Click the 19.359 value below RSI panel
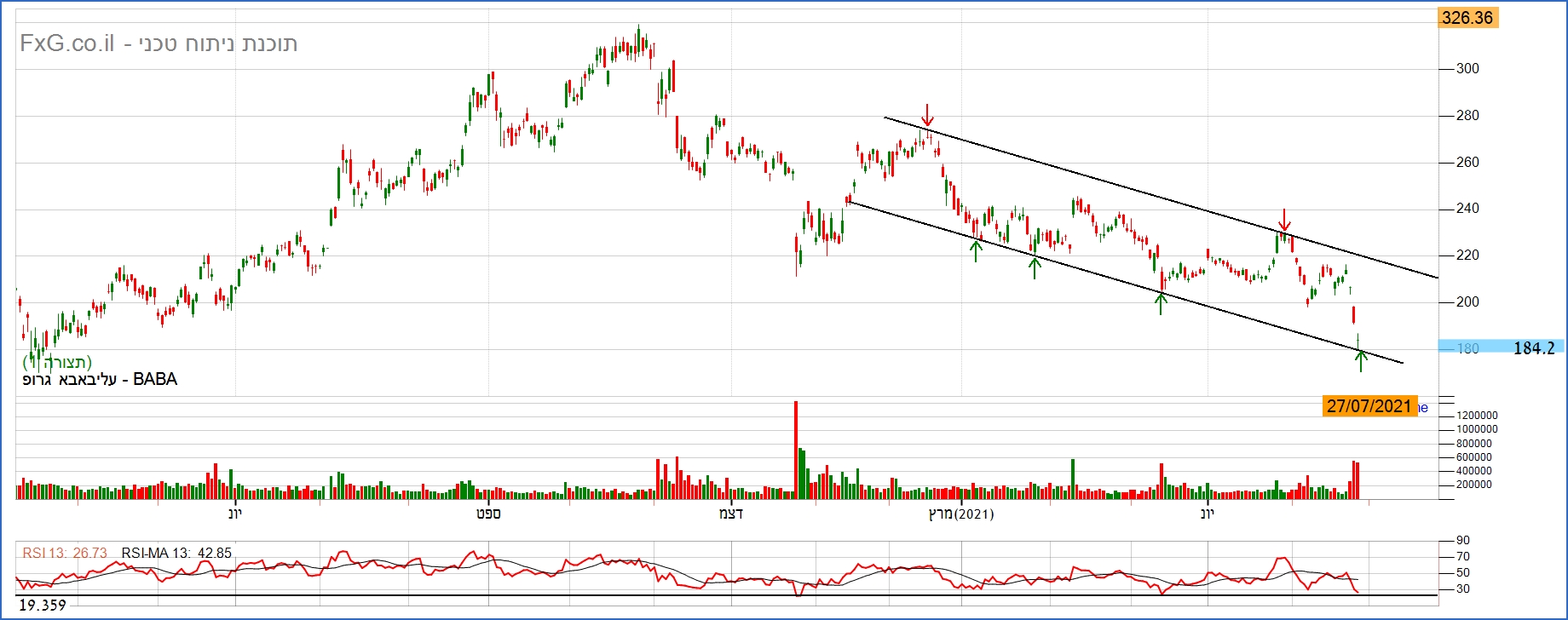1568x620 pixels. tap(43, 606)
